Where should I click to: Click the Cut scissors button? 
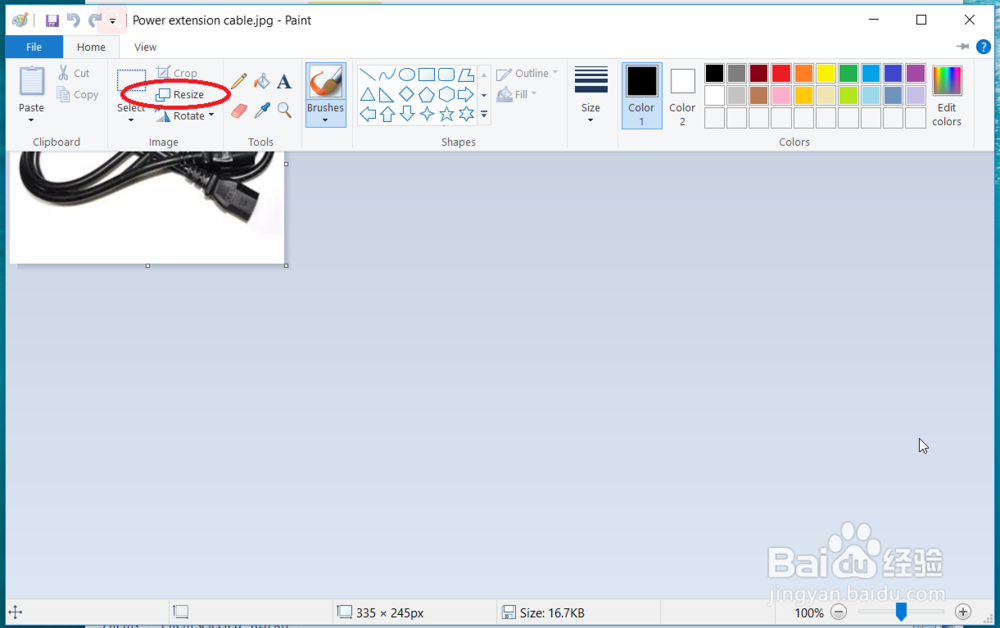coord(74,73)
